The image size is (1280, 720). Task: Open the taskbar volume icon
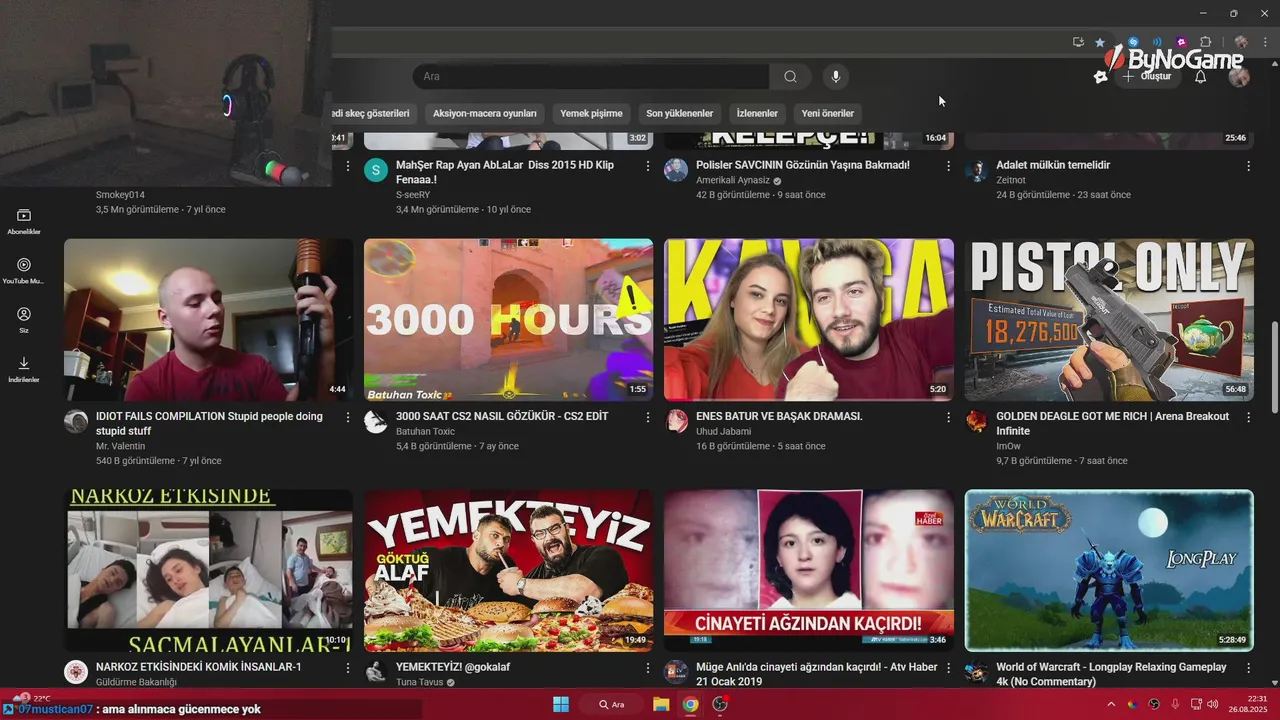coord(1213,704)
